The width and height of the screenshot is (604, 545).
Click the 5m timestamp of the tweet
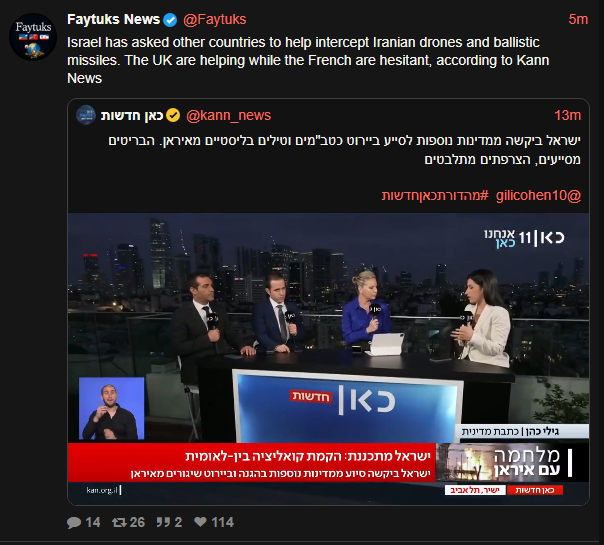click(578, 19)
